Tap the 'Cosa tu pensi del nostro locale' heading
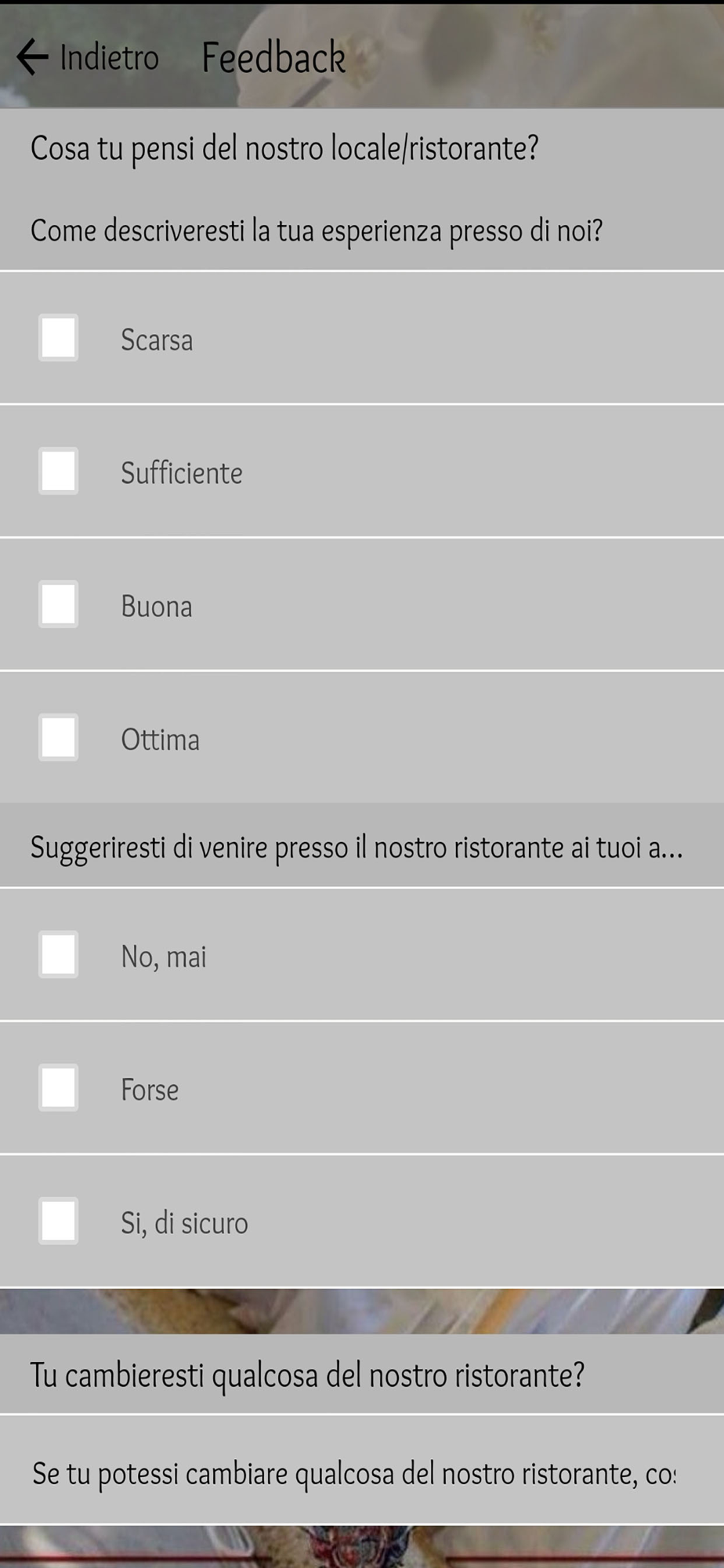Image resolution: width=724 pixels, height=1568 pixels. [x=284, y=148]
